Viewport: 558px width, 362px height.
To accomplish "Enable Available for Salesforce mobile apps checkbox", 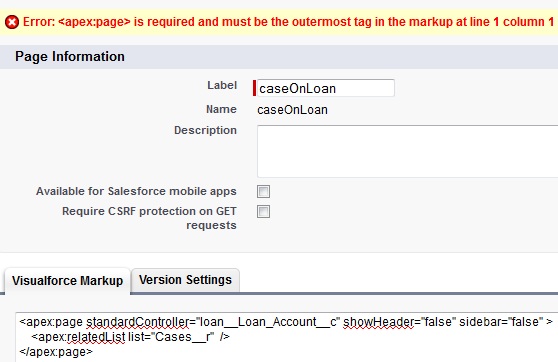I will point(263,192).
